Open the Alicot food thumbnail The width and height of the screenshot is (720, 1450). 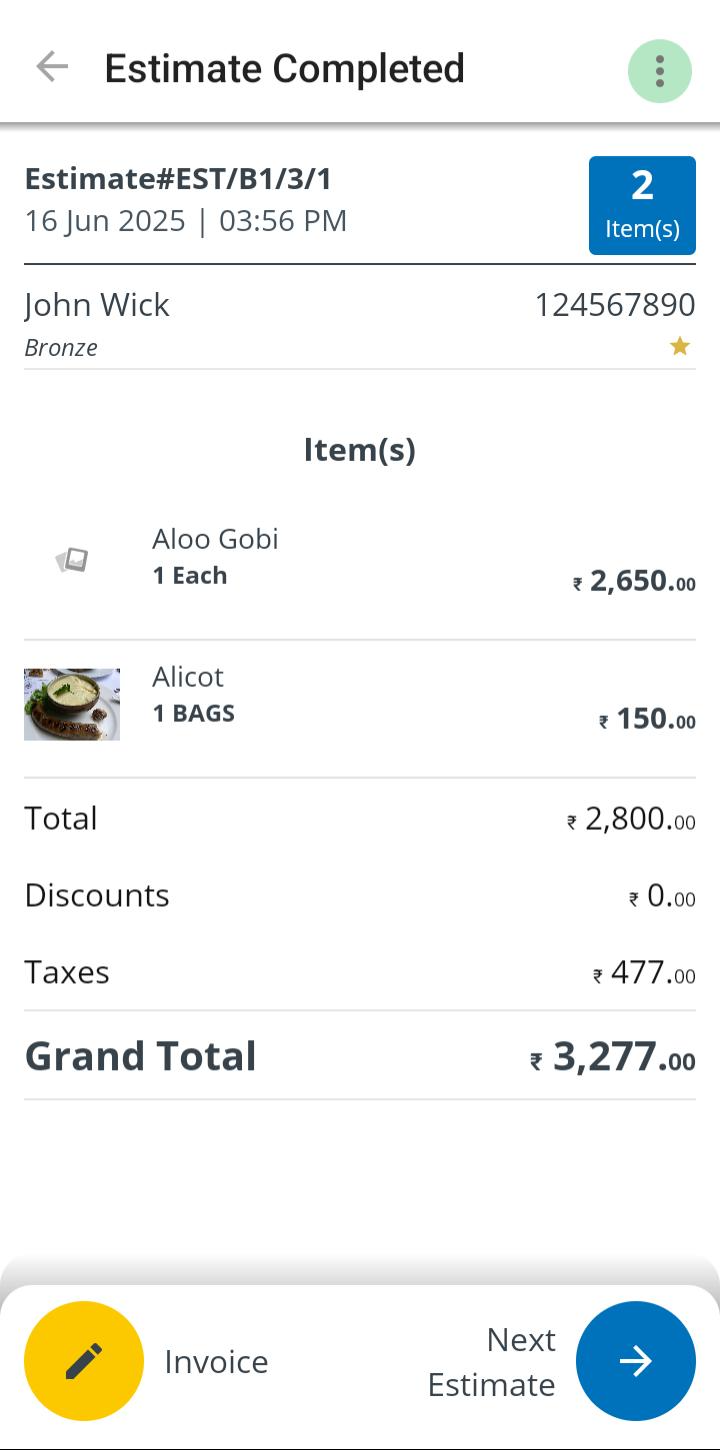tap(72, 704)
